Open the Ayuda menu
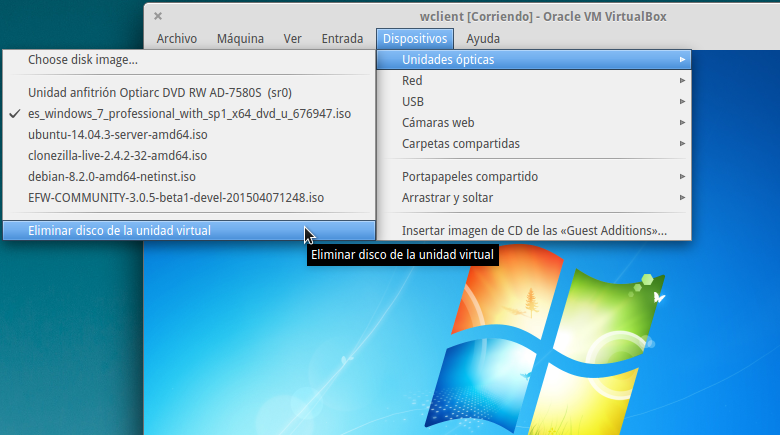Image resolution: width=780 pixels, height=435 pixels. point(483,39)
